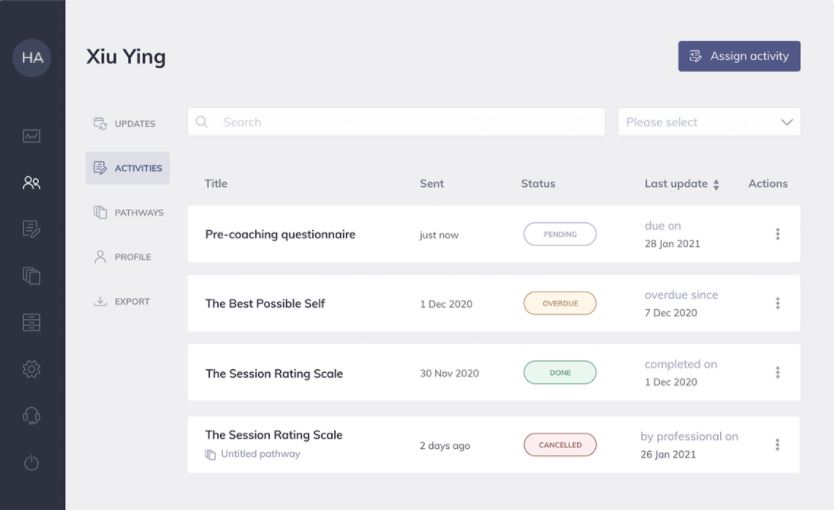Open the Untitled pathway link
The width and height of the screenshot is (834, 510).
pyautogui.click(x=259, y=454)
